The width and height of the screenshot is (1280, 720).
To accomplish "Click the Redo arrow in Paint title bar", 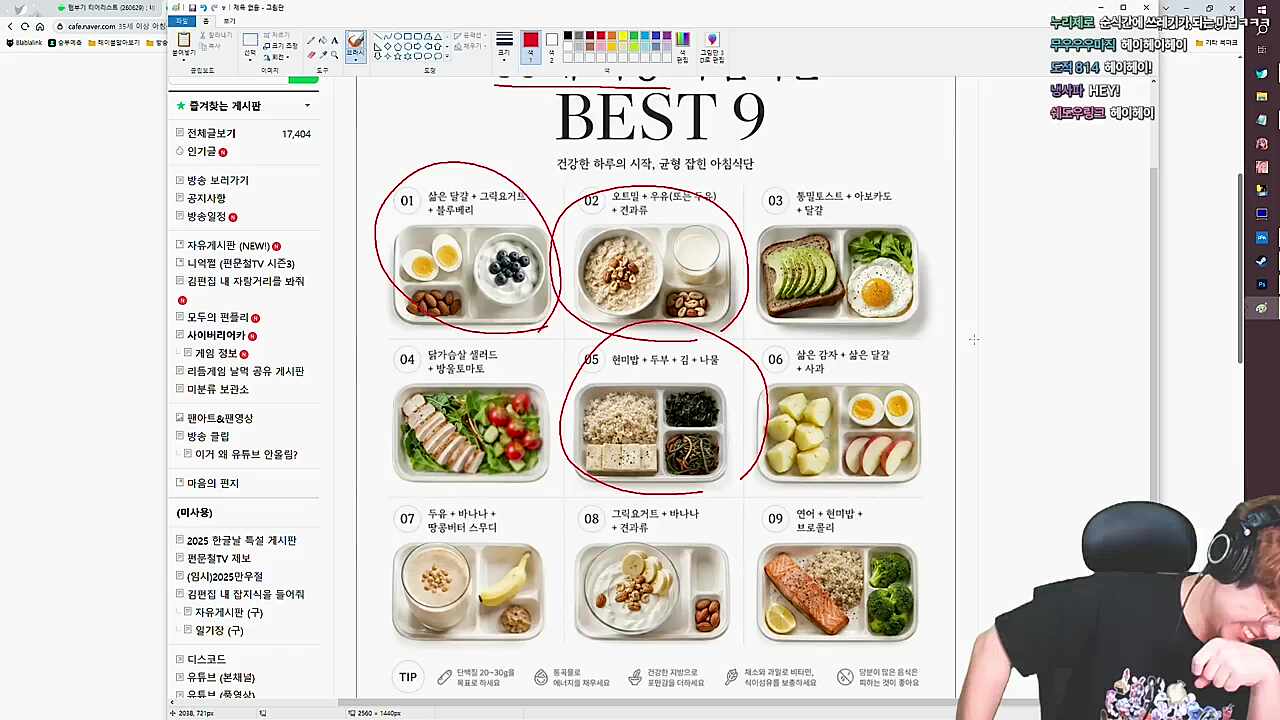I will (x=214, y=8).
